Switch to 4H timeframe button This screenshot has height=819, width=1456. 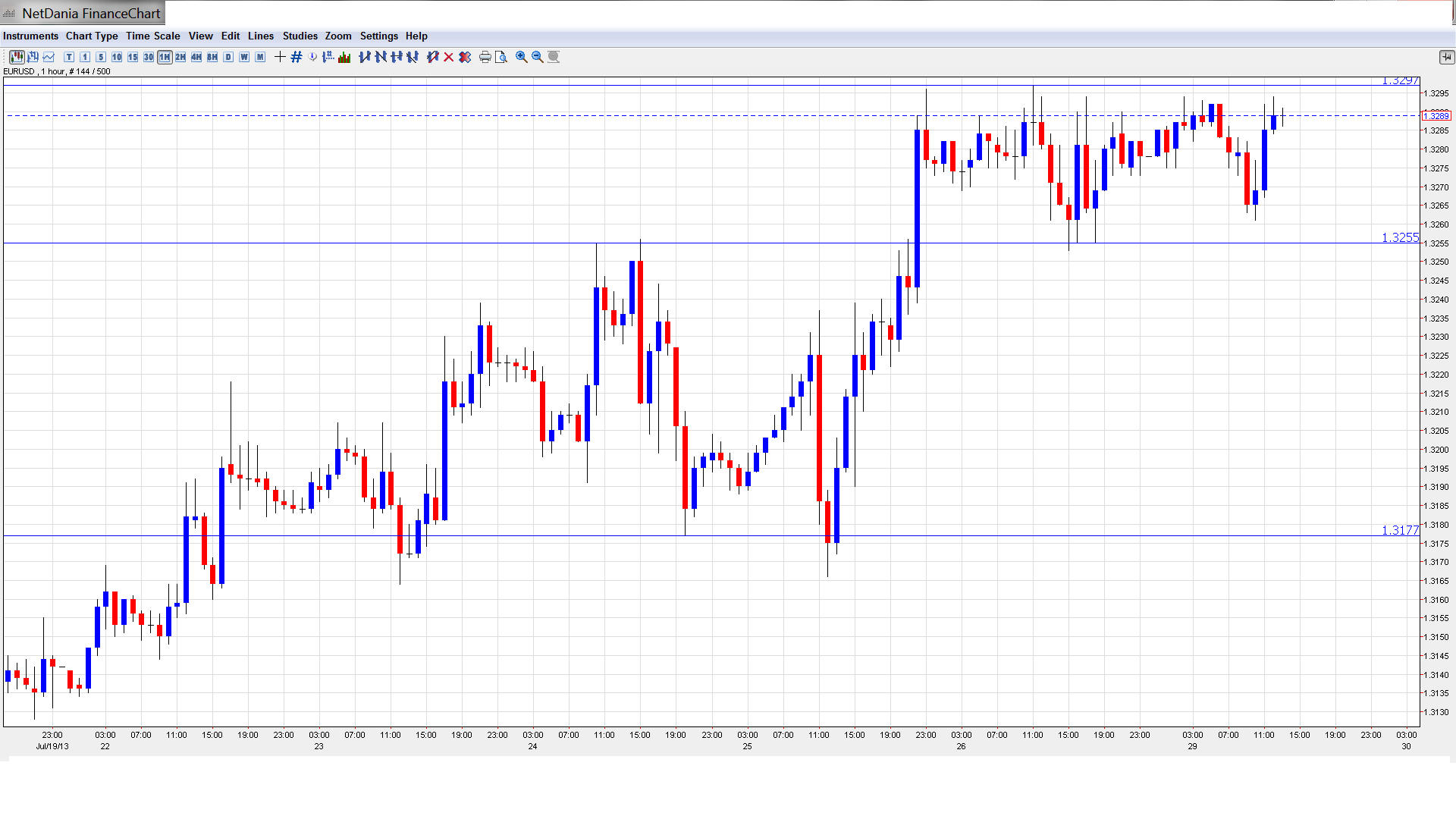tap(196, 57)
